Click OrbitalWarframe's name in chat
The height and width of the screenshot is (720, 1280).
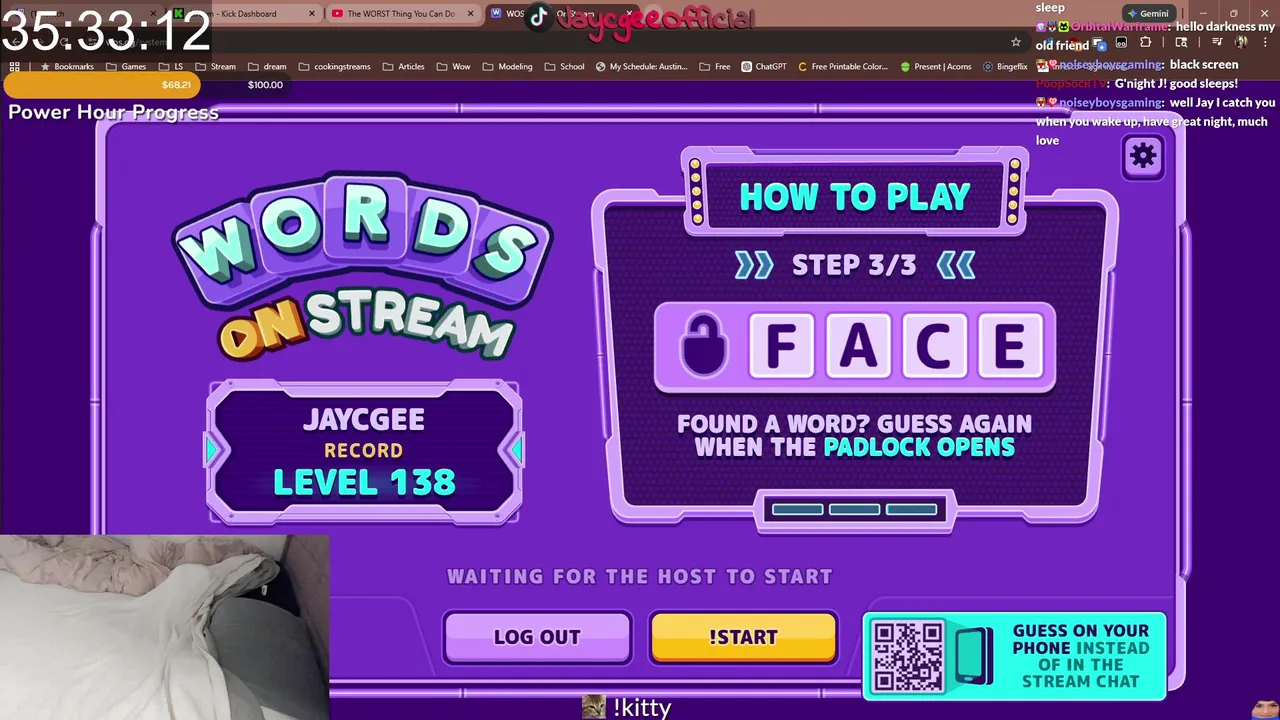pyautogui.click(x=1117, y=27)
